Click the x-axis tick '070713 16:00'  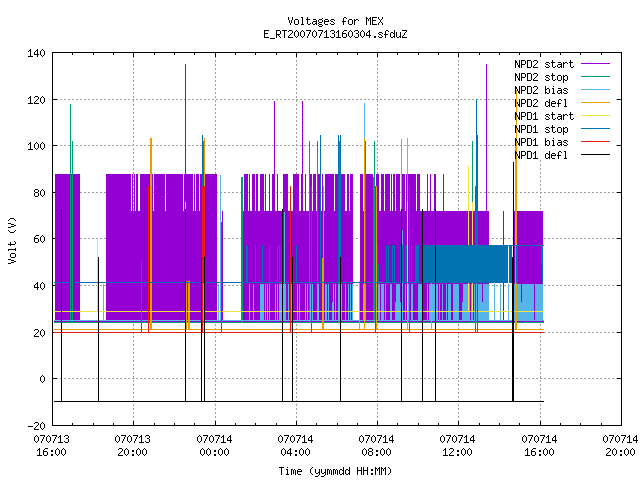(51, 446)
